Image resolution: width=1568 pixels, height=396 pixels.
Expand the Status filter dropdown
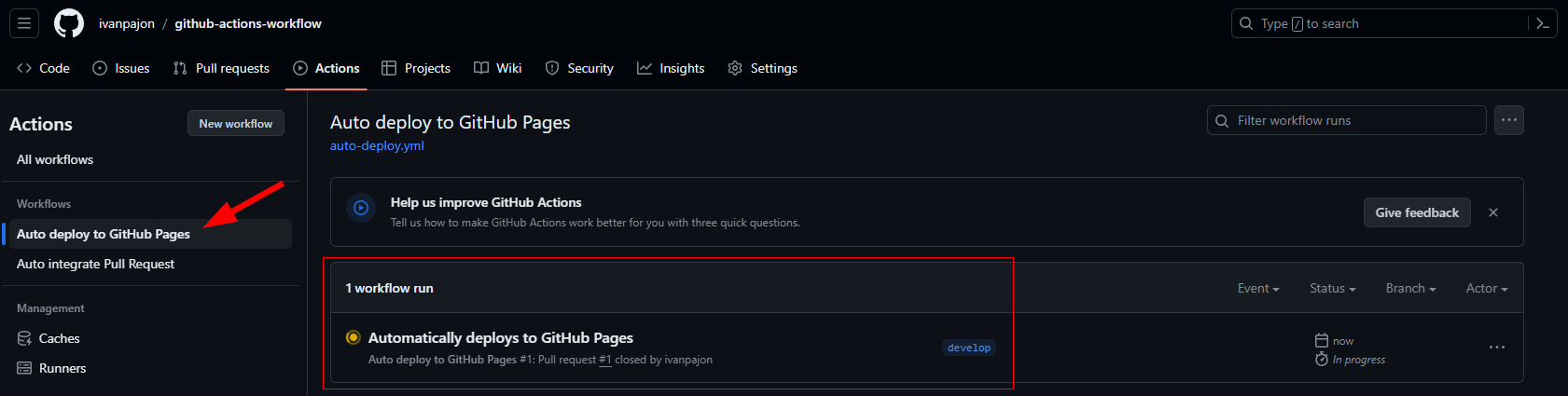(1332, 288)
